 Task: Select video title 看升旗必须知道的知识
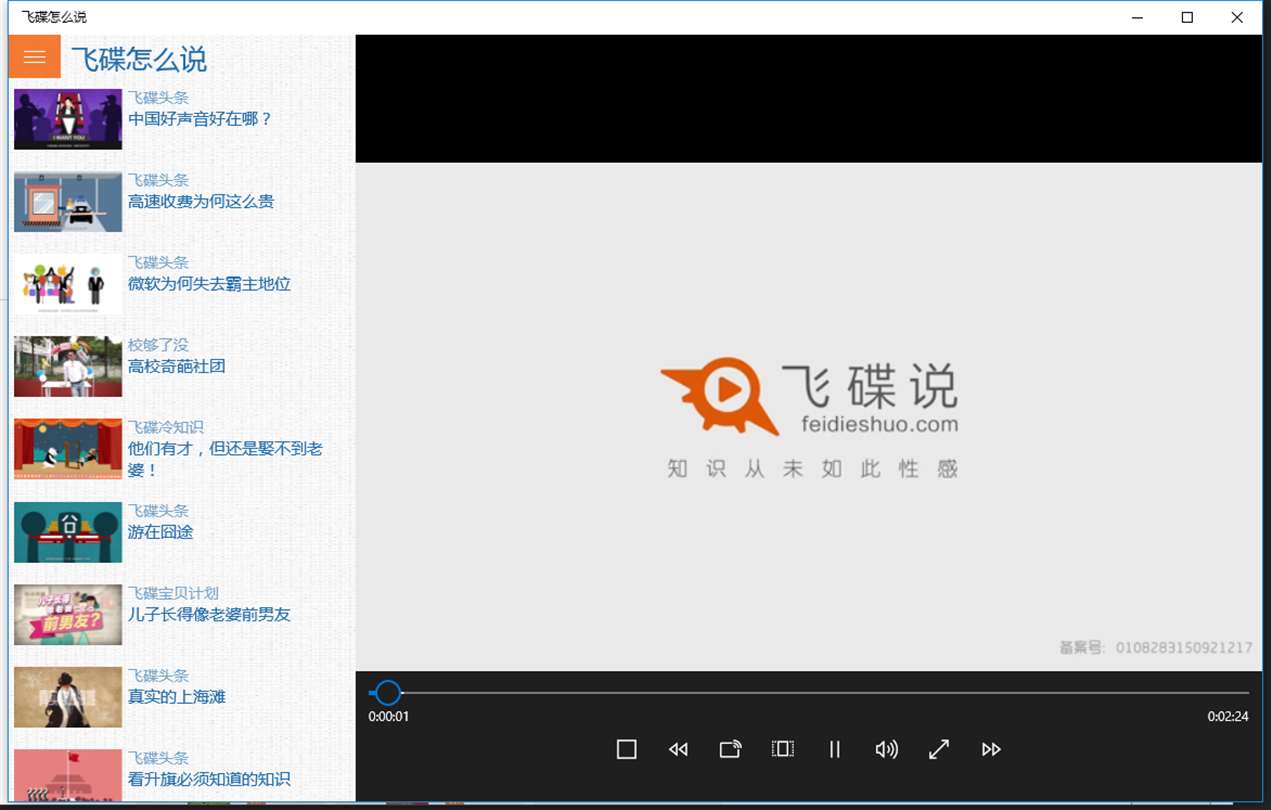(x=210, y=779)
